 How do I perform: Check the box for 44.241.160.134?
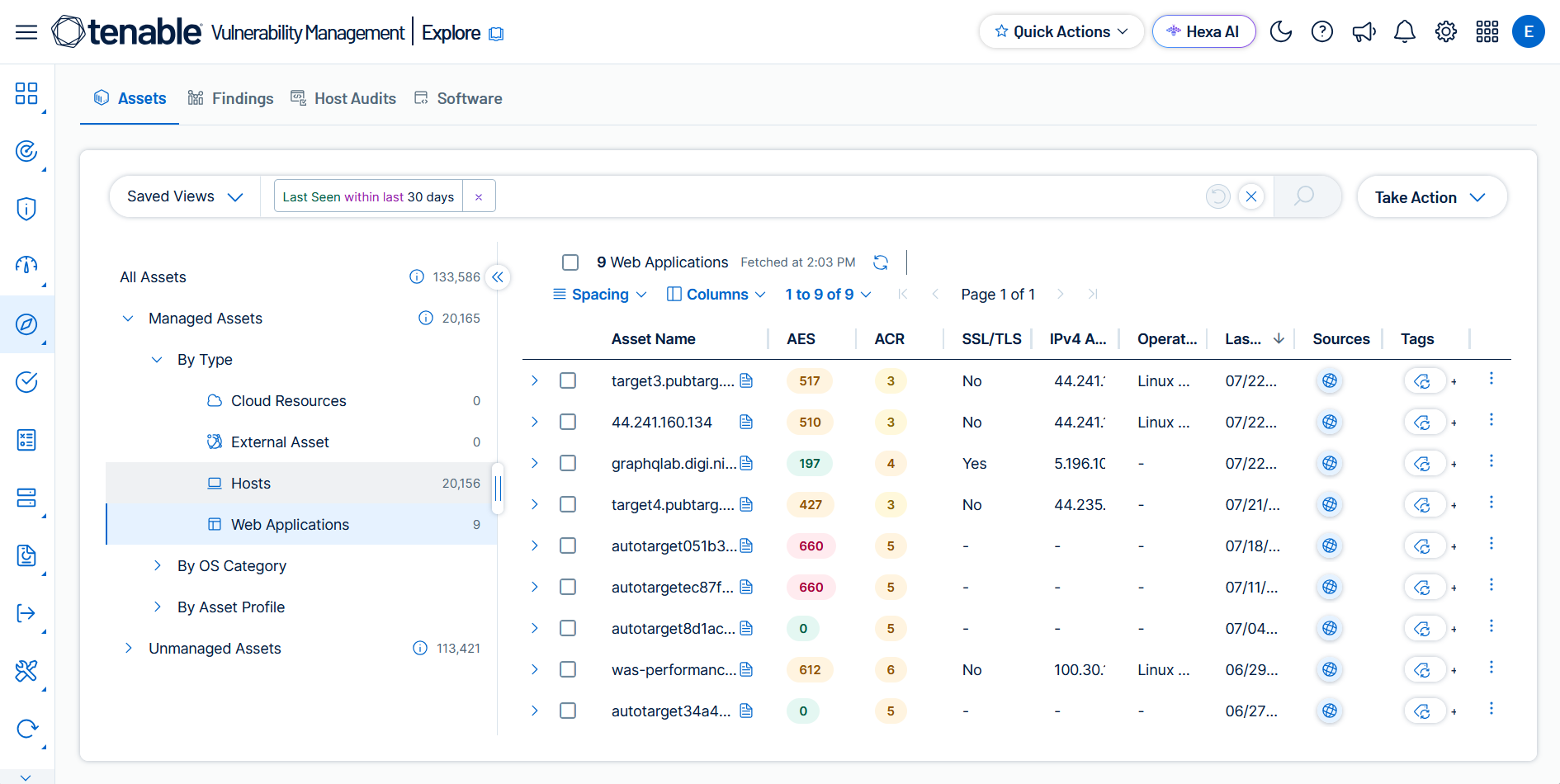[x=568, y=422]
